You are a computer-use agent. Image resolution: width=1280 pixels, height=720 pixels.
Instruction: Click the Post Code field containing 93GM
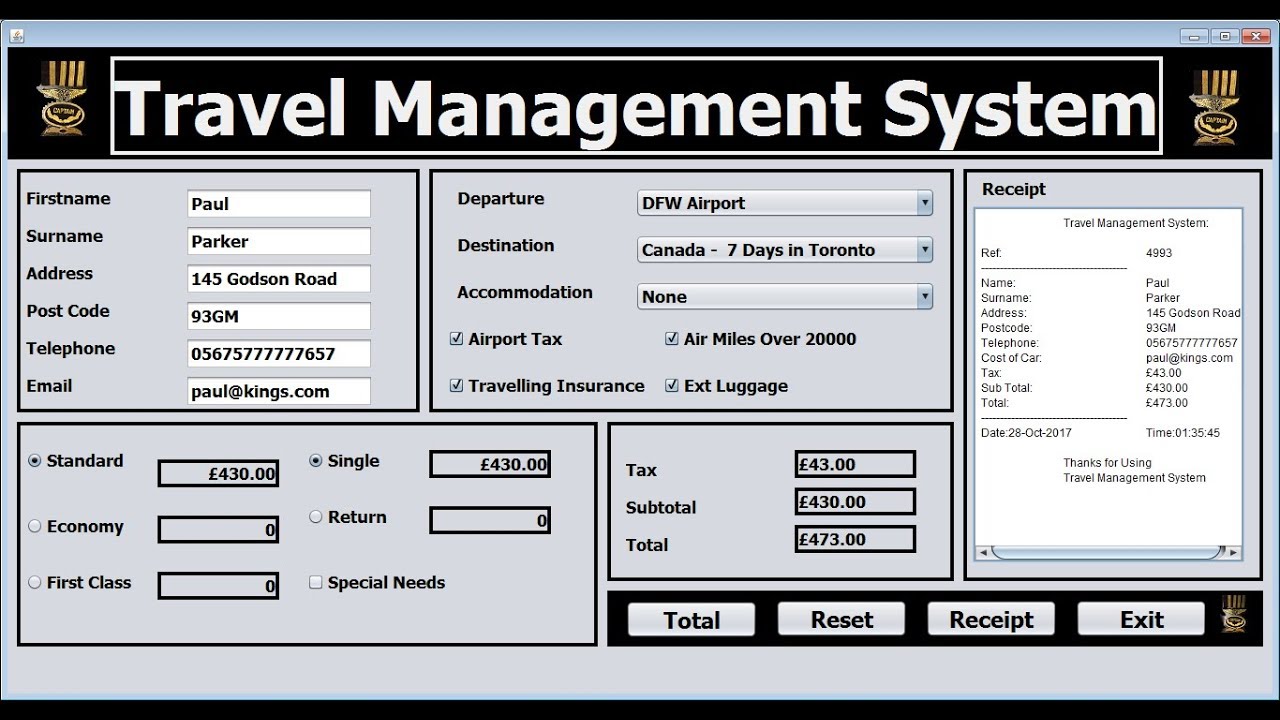point(279,316)
